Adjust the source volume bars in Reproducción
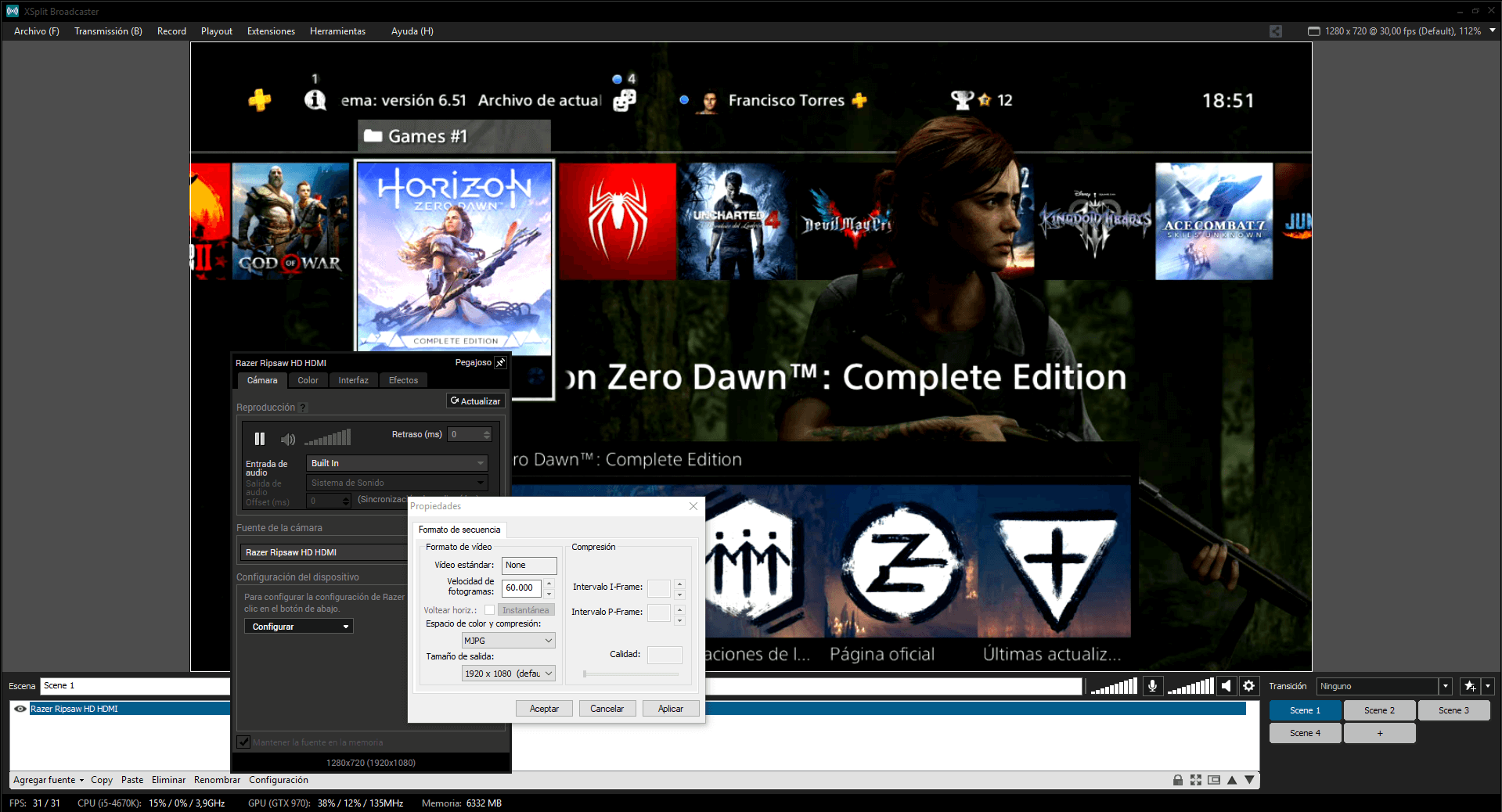 click(327, 437)
